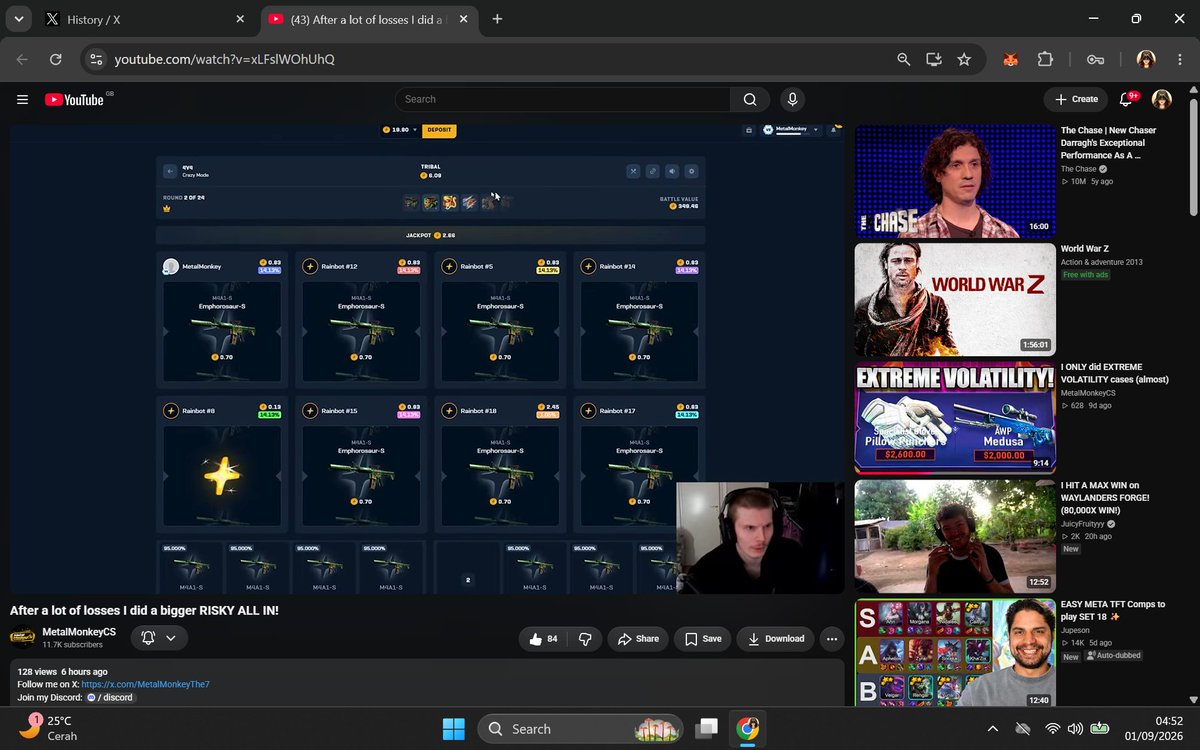
Task: Open MetalMonkeyCS channel name link
Action: [79, 632]
